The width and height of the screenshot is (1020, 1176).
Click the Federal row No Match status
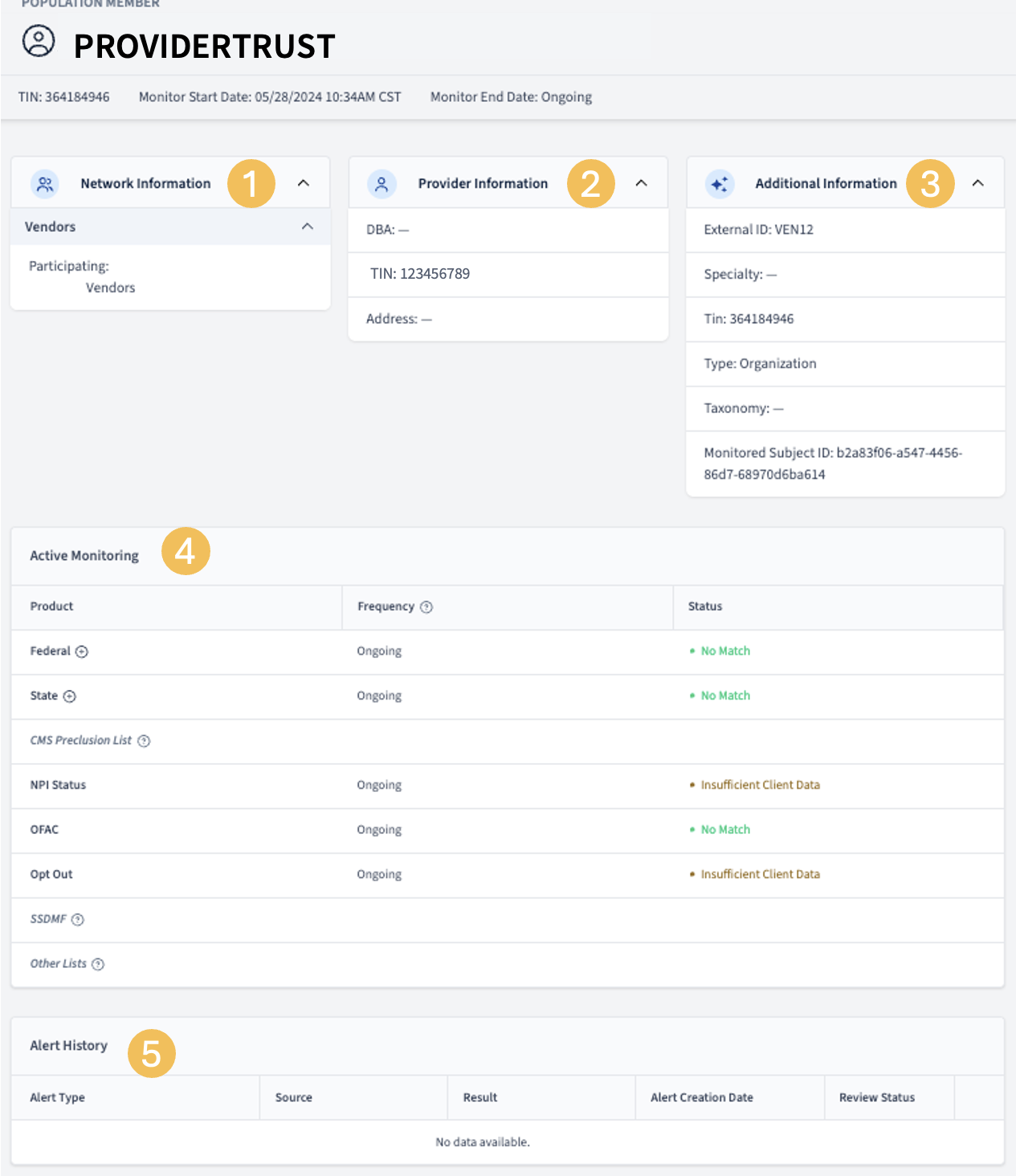(x=720, y=651)
